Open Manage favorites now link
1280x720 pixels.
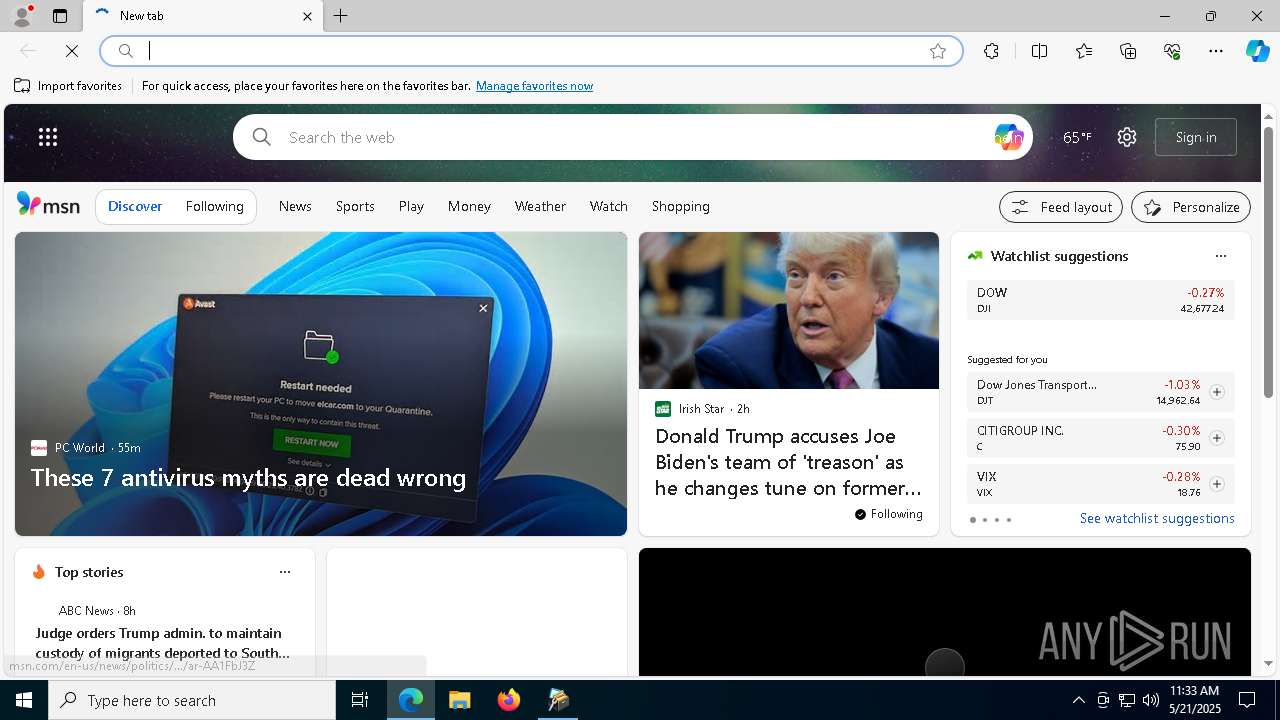click(x=534, y=86)
